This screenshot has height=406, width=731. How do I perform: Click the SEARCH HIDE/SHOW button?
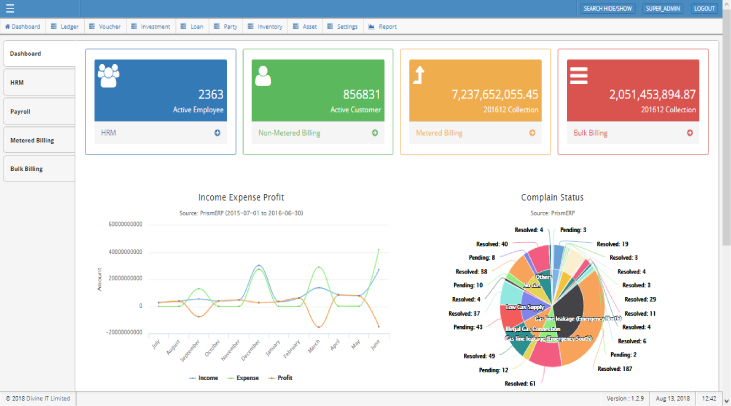point(607,8)
